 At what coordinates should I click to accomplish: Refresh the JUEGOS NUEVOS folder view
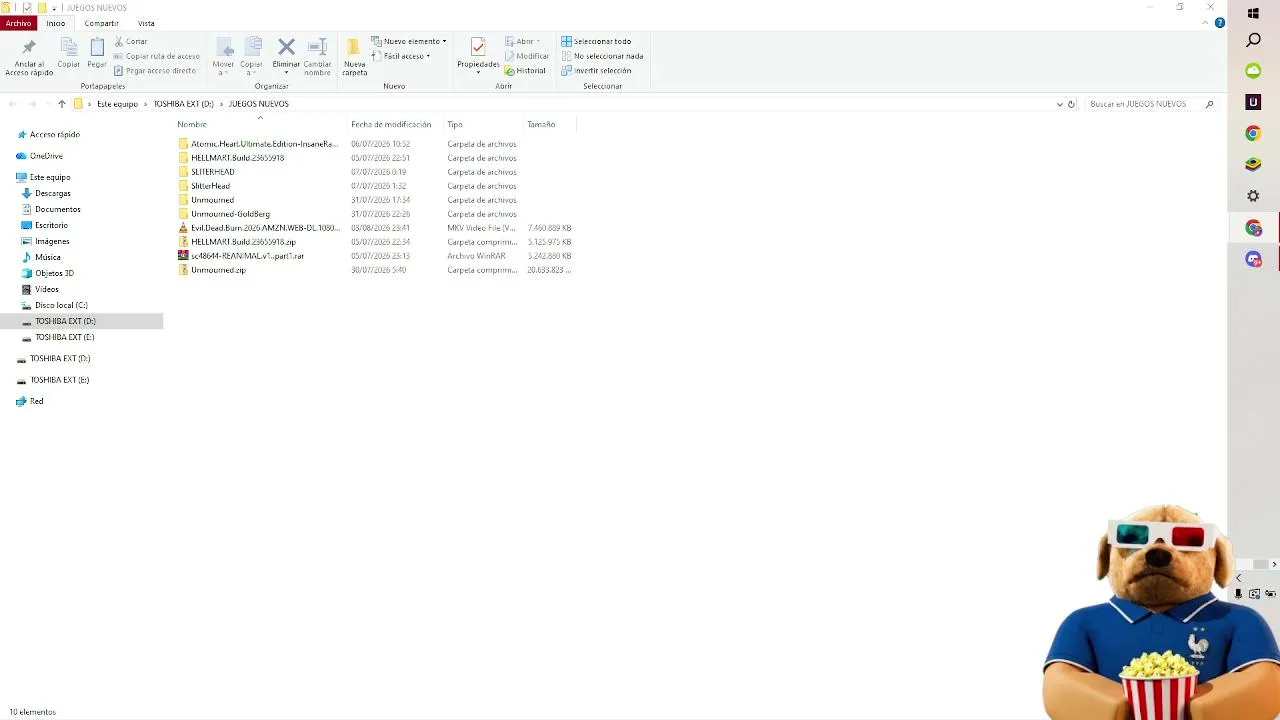click(x=1071, y=104)
